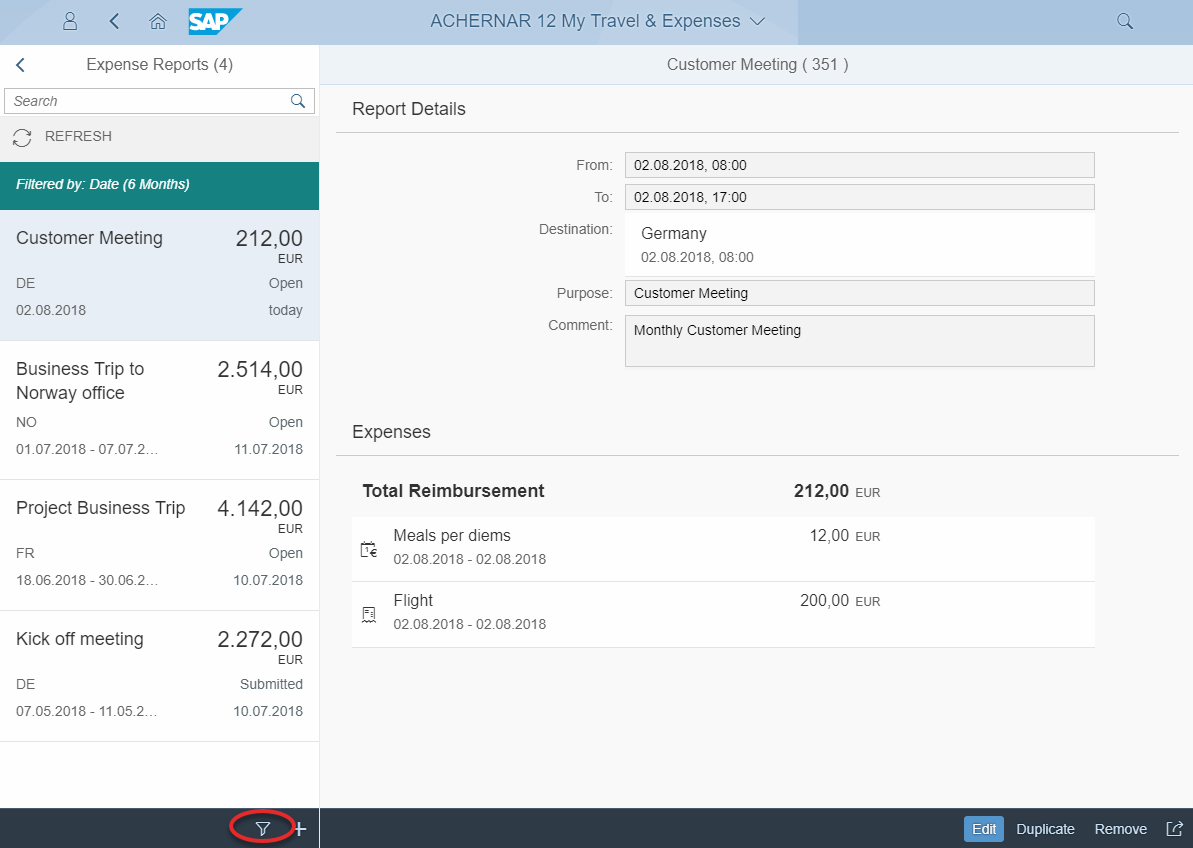Open the Meals per diems expense row

(x=723, y=549)
